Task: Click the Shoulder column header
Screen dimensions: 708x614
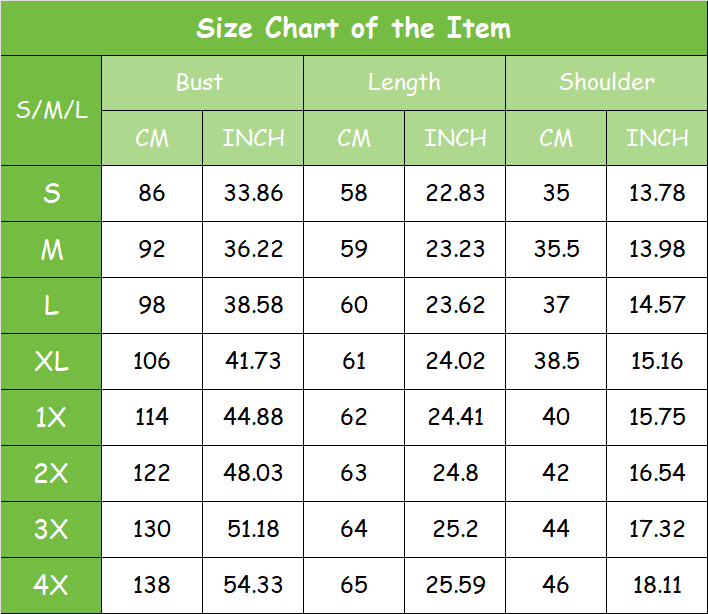Action: [606, 82]
